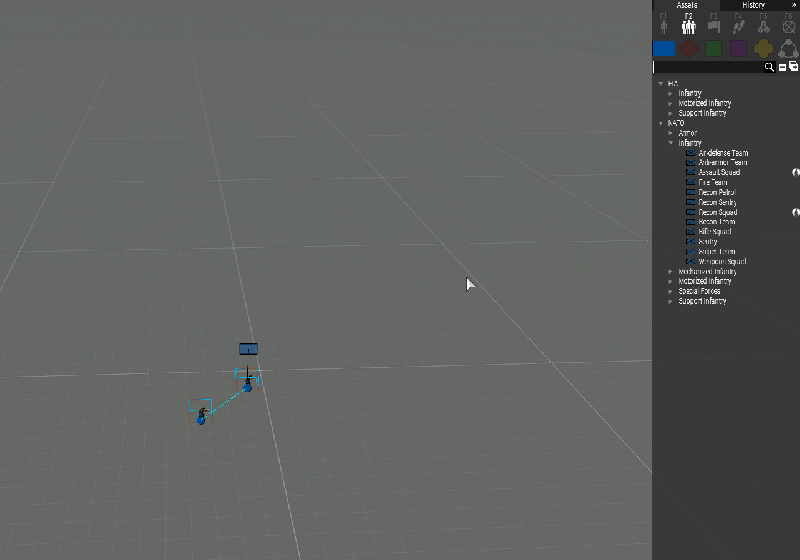Choose the green Independent side swatch
800x560 pixels.
coord(713,48)
